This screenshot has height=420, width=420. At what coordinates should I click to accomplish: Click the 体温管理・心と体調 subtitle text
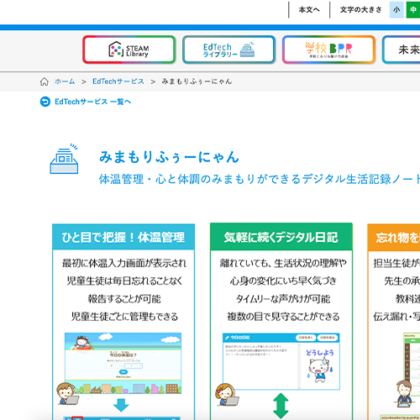pos(259,179)
